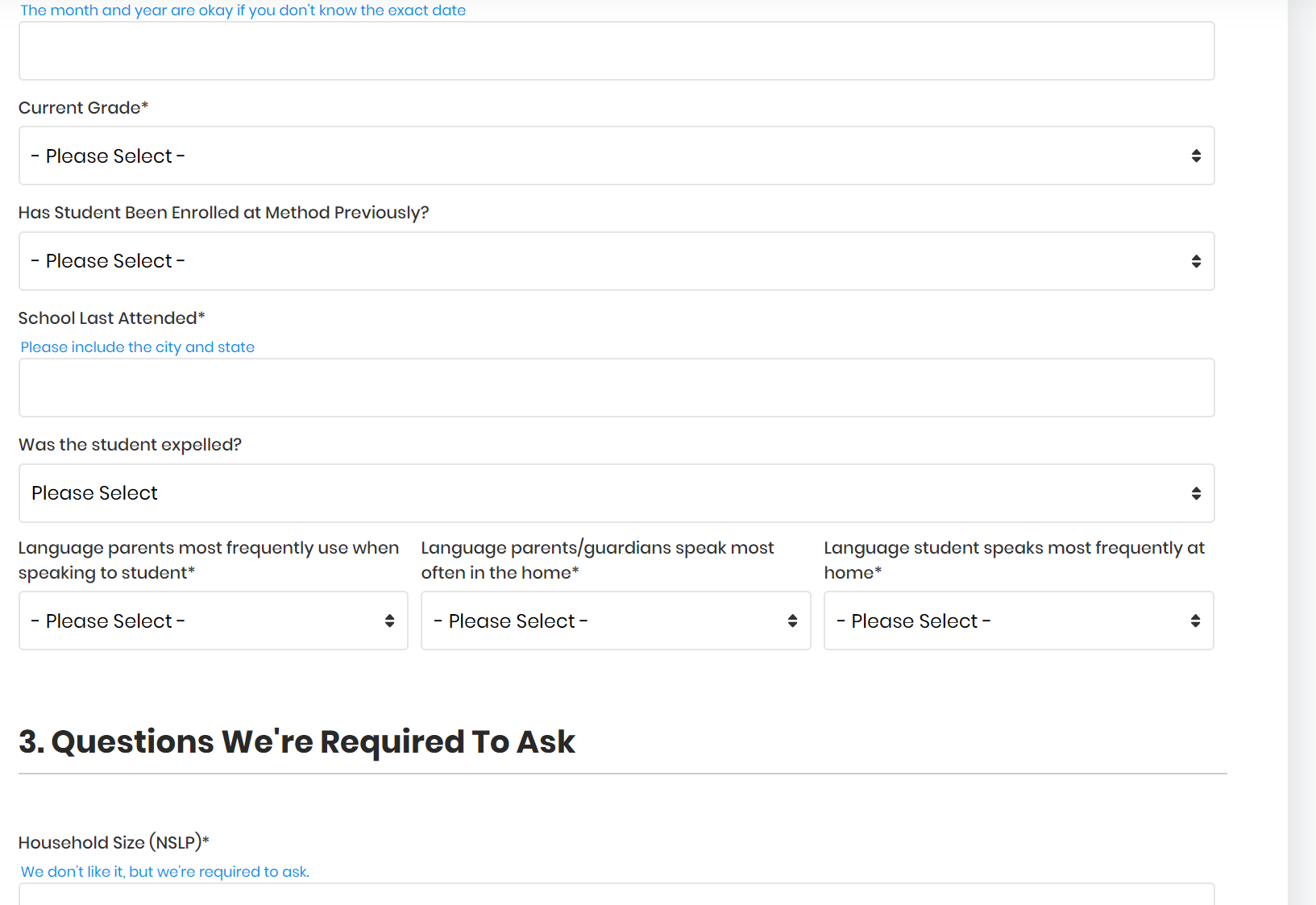Click the 'Household Size (NSLP)*' label
This screenshot has height=905, width=1316.
(x=114, y=843)
